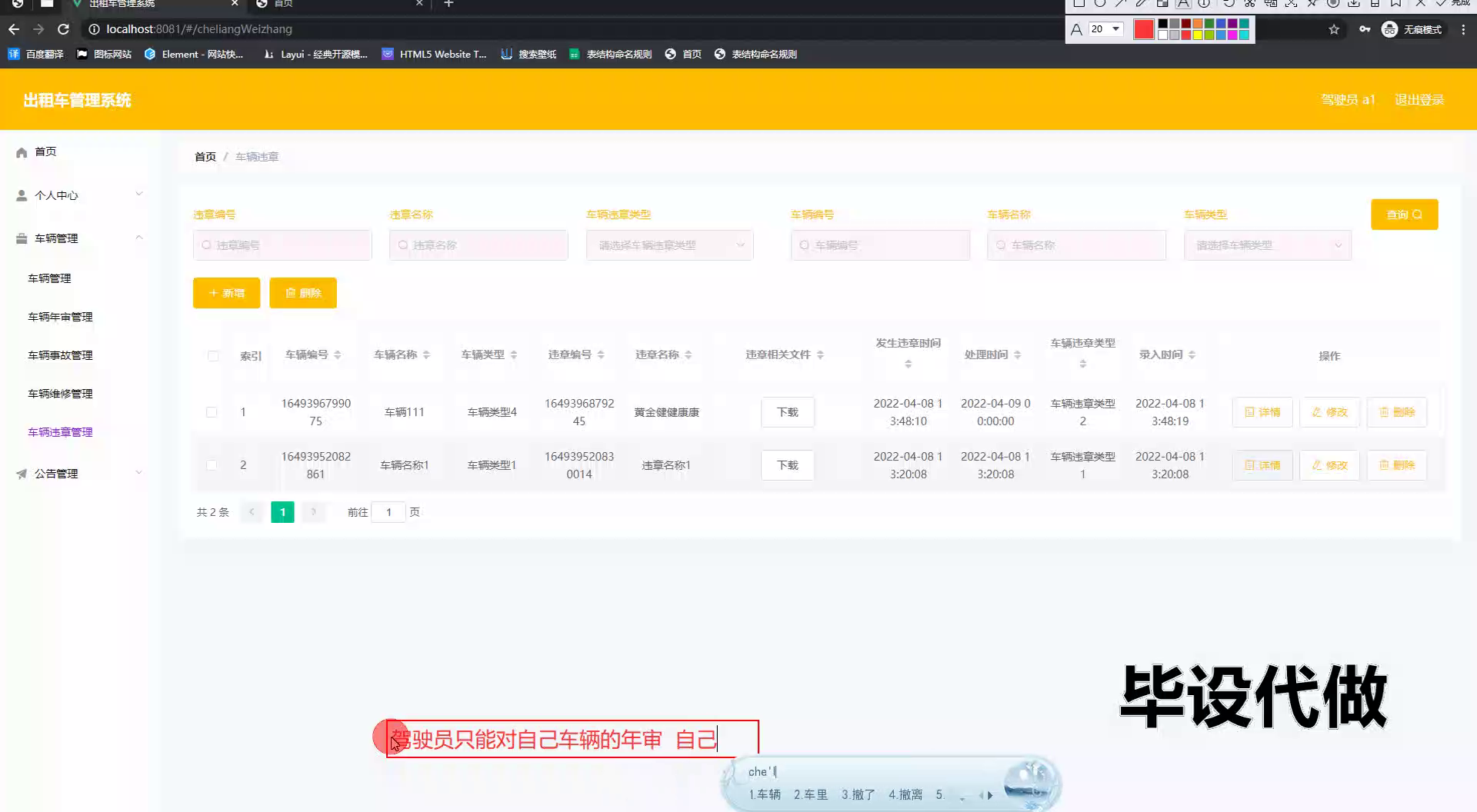This screenshot has height=812, width=1477.
Task: Open the 搜索壁纸 bookmark
Action: [x=528, y=54]
